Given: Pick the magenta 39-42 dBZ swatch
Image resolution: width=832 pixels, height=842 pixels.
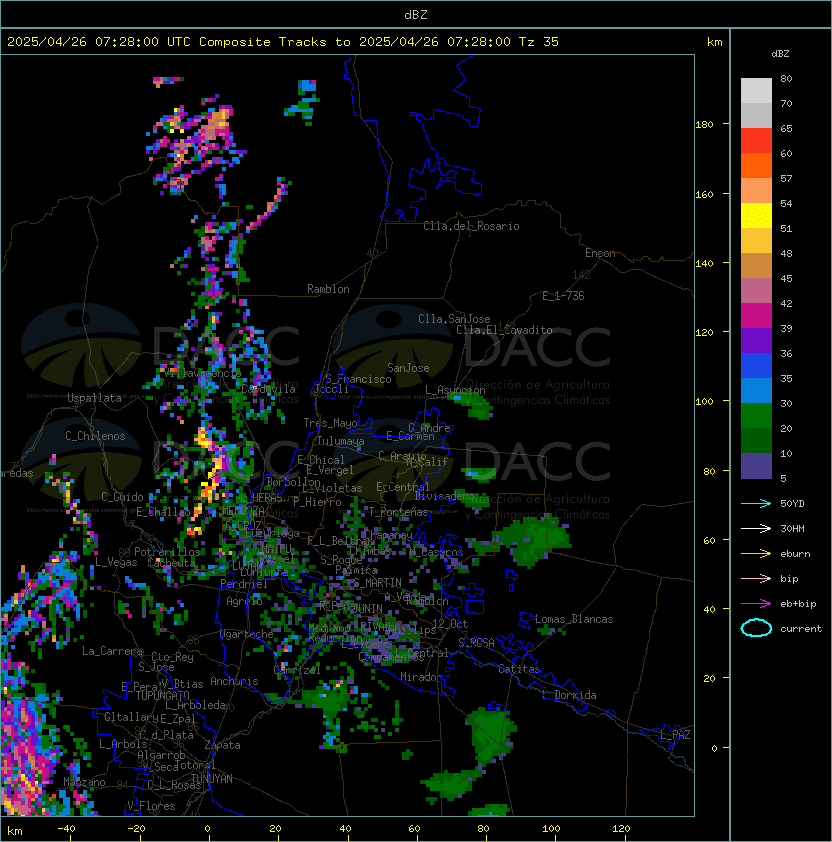Looking at the screenshot, I should coord(756,316).
